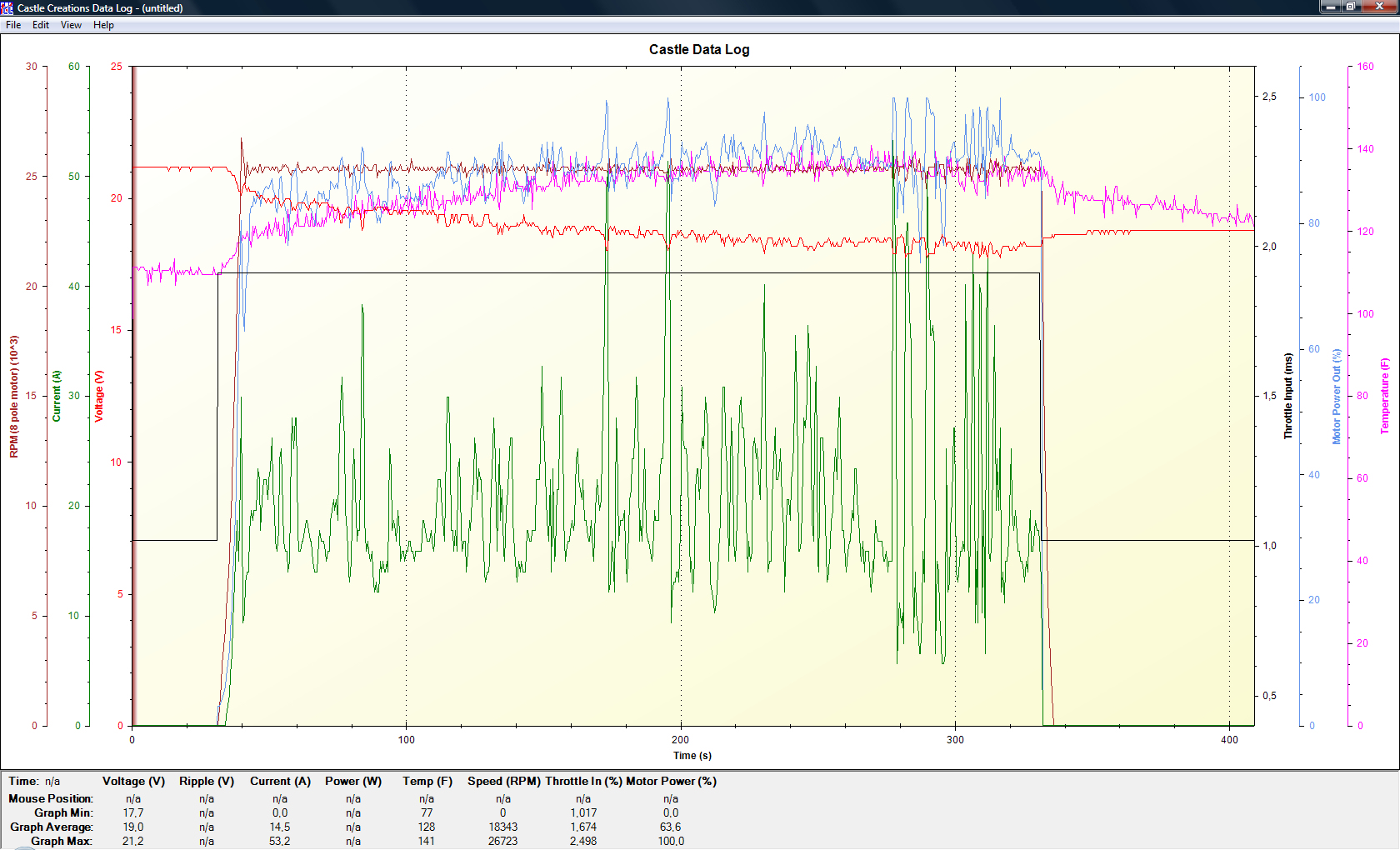Viewport: 1400px width, 850px height.
Task: Click the Speed (RPM) column header
Action: tap(504, 782)
